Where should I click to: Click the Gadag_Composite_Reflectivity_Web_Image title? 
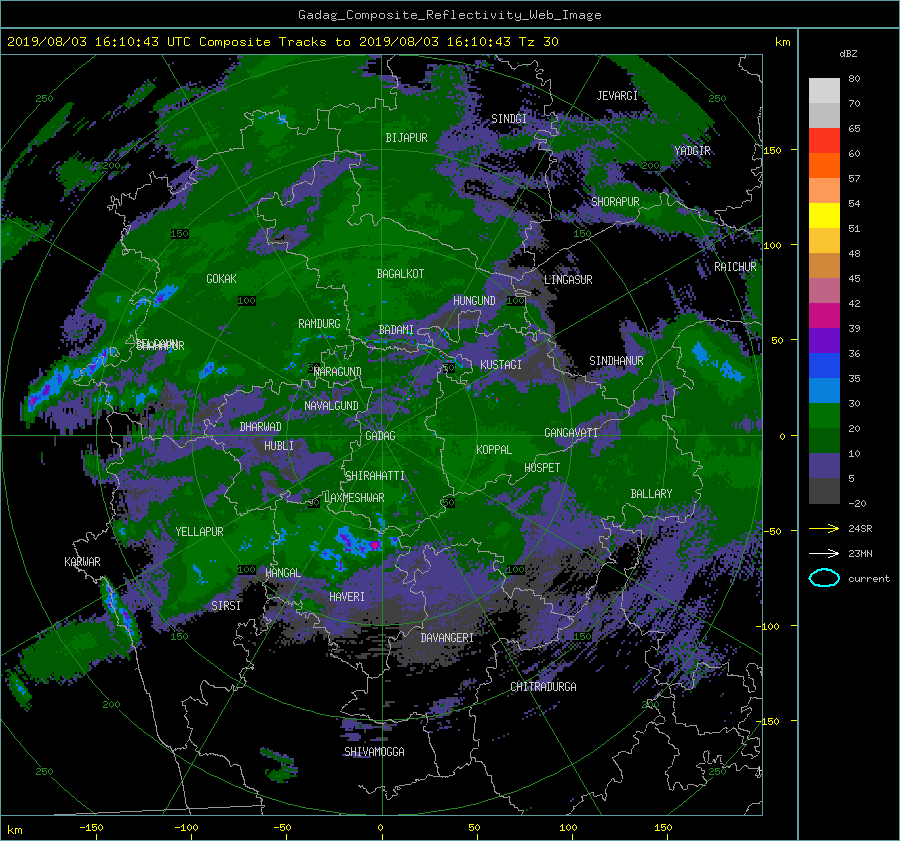[449, 15]
